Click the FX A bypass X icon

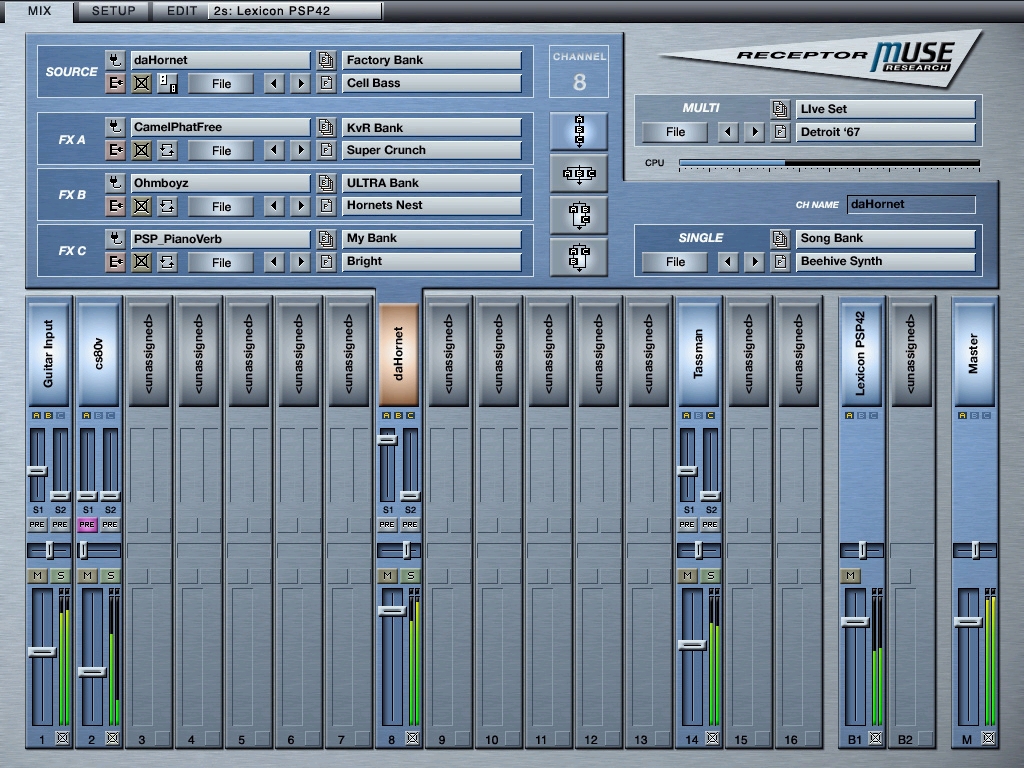[141, 150]
